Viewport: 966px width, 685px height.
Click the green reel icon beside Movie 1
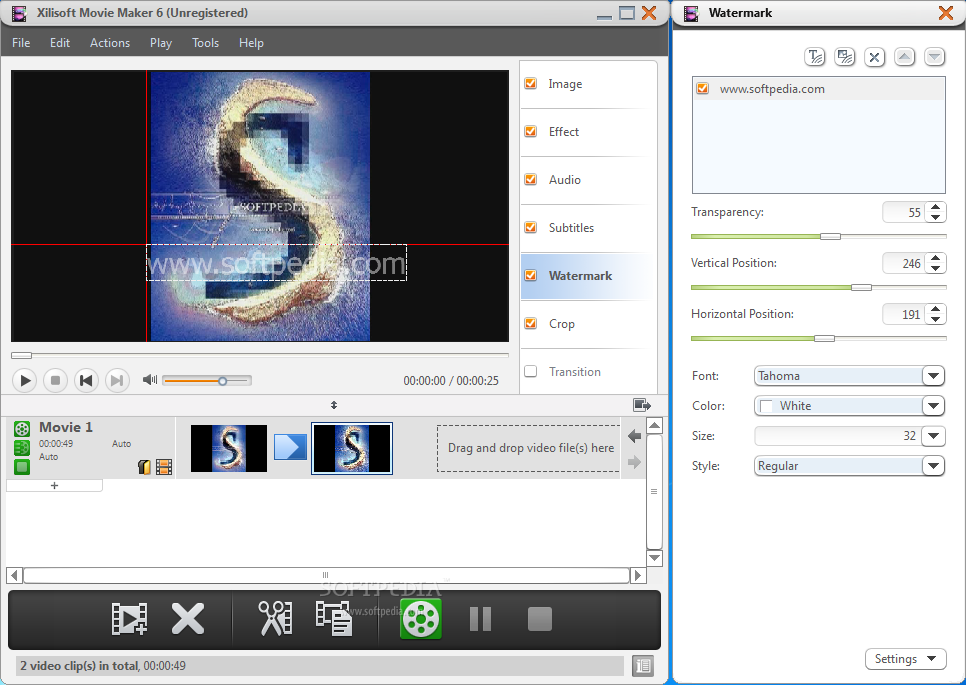click(22, 429)
